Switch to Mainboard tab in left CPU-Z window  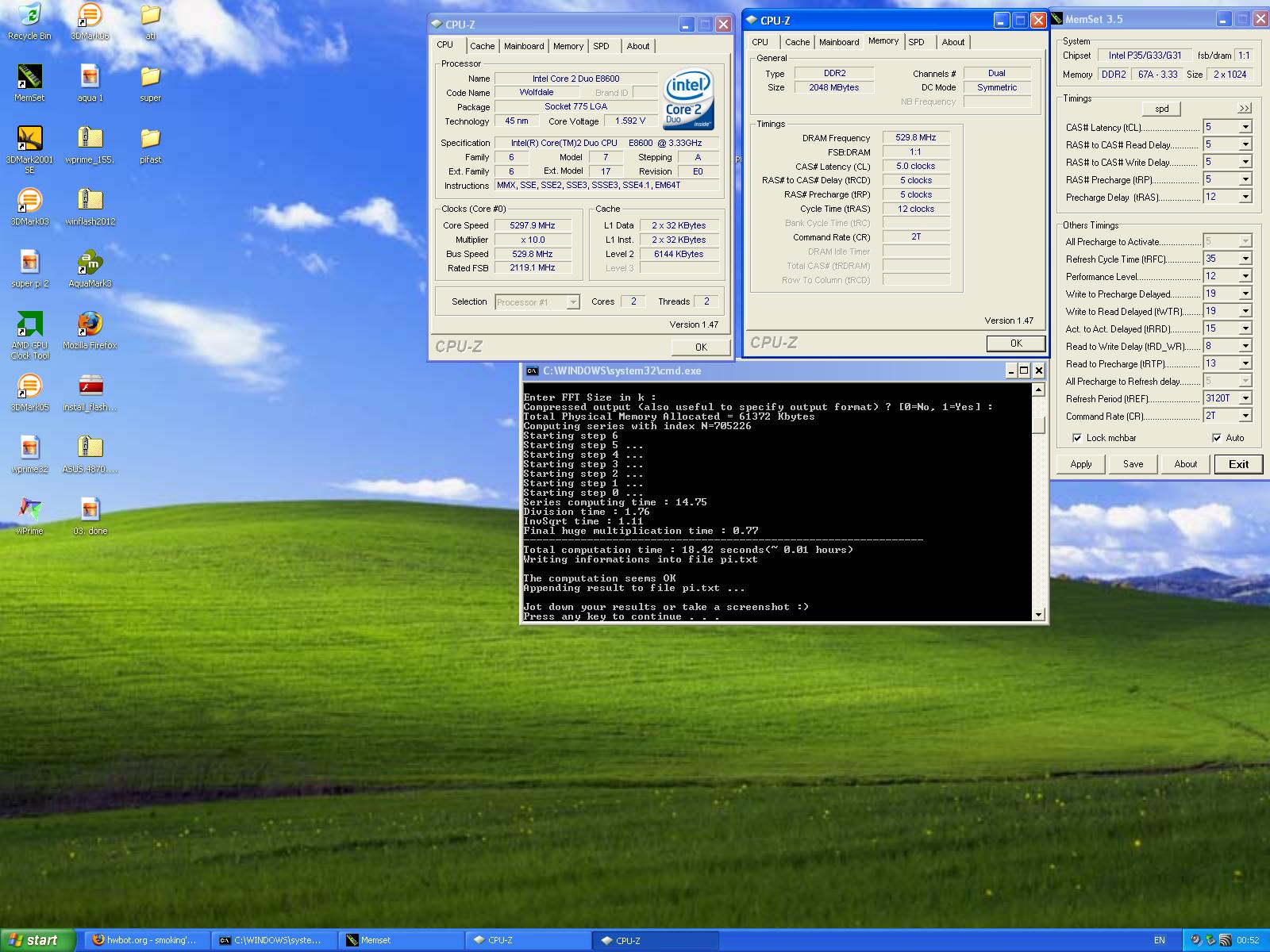click(524, 46)
